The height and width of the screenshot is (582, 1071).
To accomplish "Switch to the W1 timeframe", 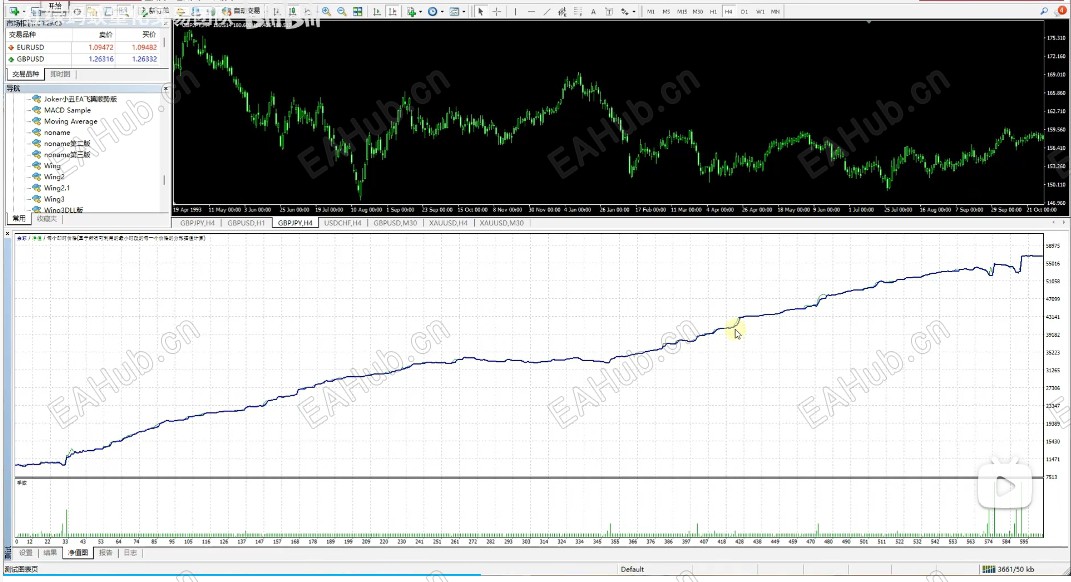I will point(760,12).
